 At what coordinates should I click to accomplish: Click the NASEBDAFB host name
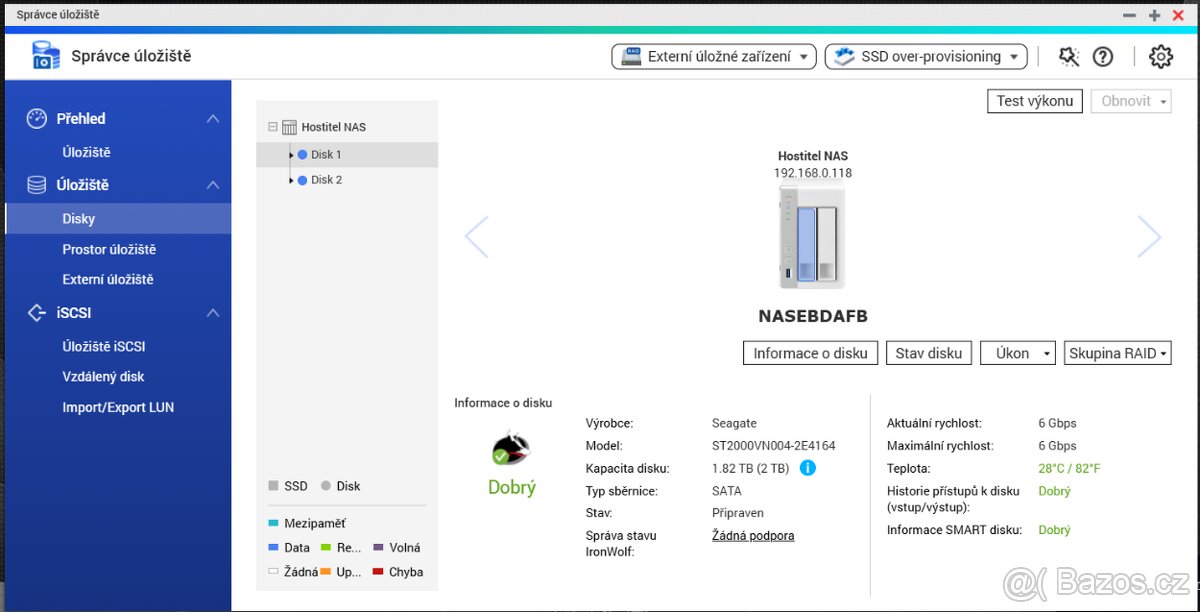(813, 317)
